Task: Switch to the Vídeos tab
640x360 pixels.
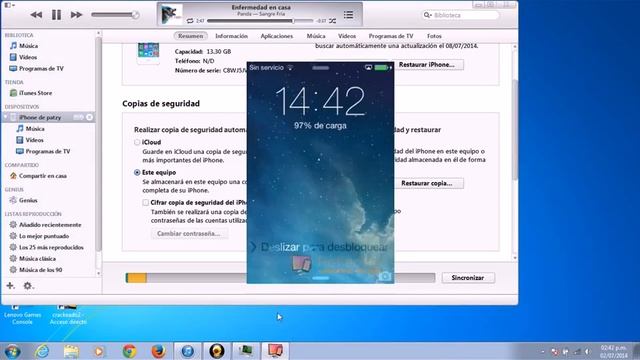Action: point(347,36)
